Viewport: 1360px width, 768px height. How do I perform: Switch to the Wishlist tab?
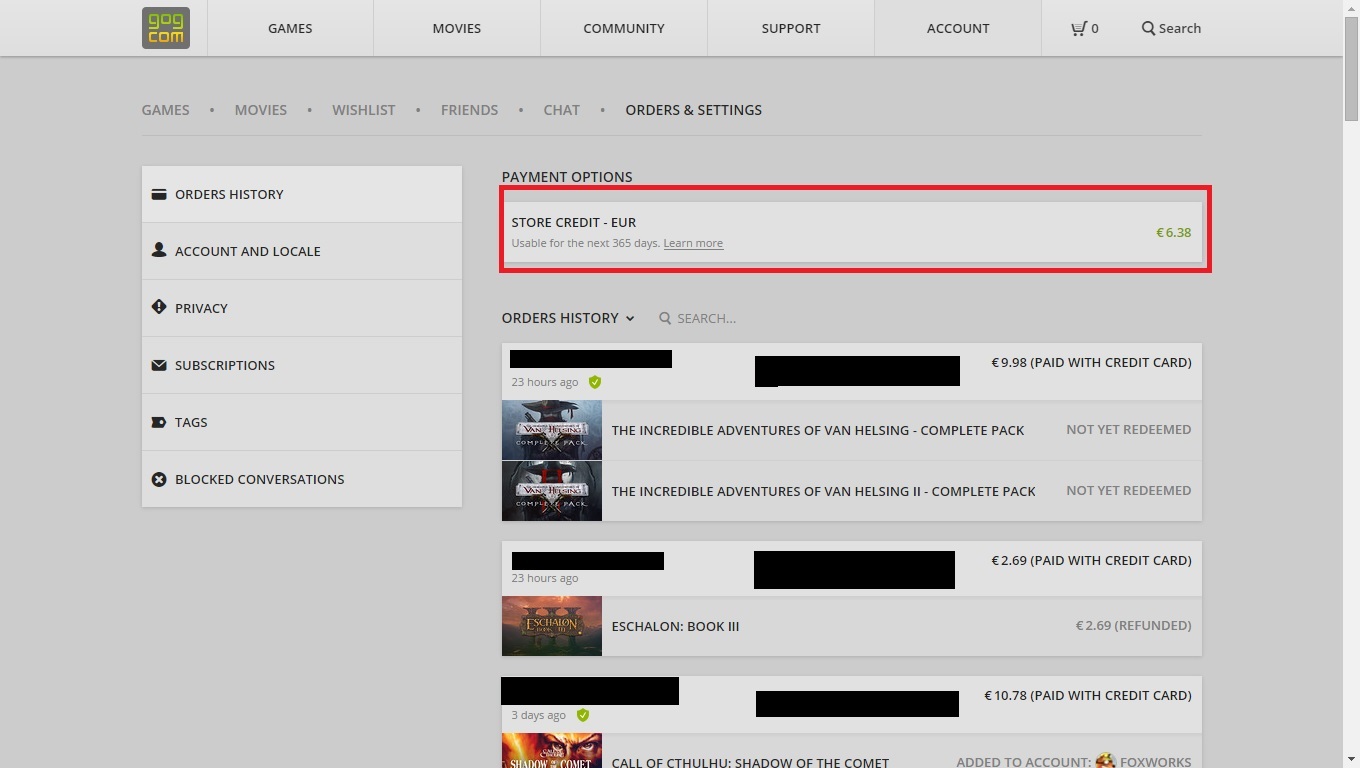click(x=364, y=110)
